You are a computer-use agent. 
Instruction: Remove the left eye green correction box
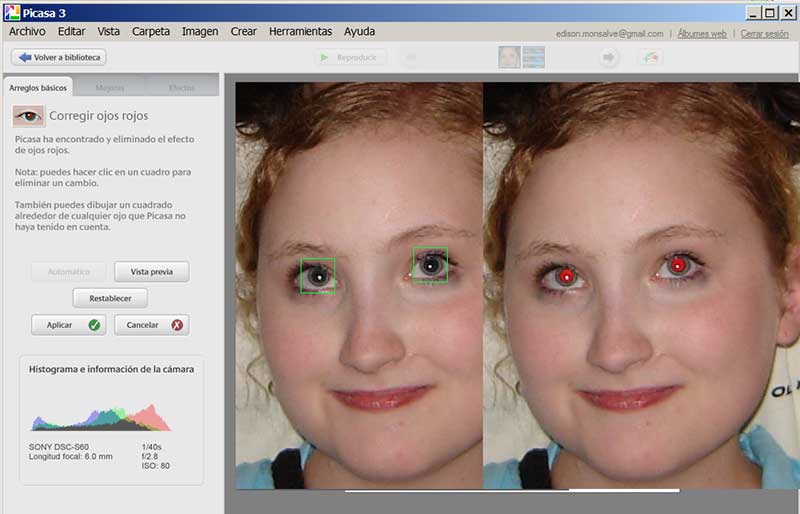coord(318,275)
